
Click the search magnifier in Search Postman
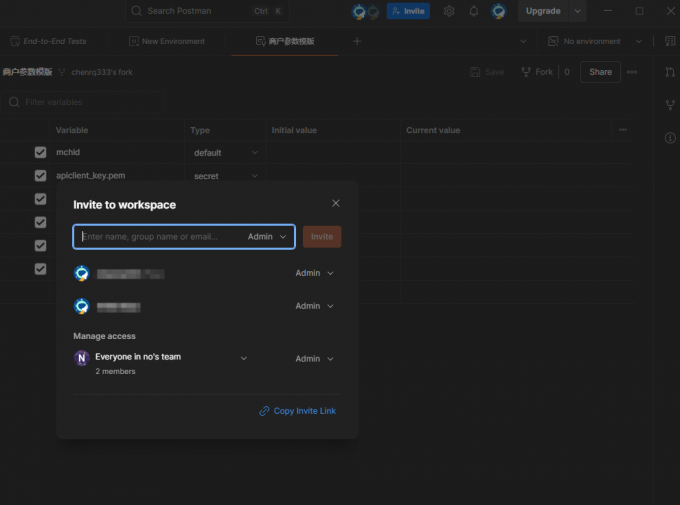pyautogui.click(x=137, y=11)
